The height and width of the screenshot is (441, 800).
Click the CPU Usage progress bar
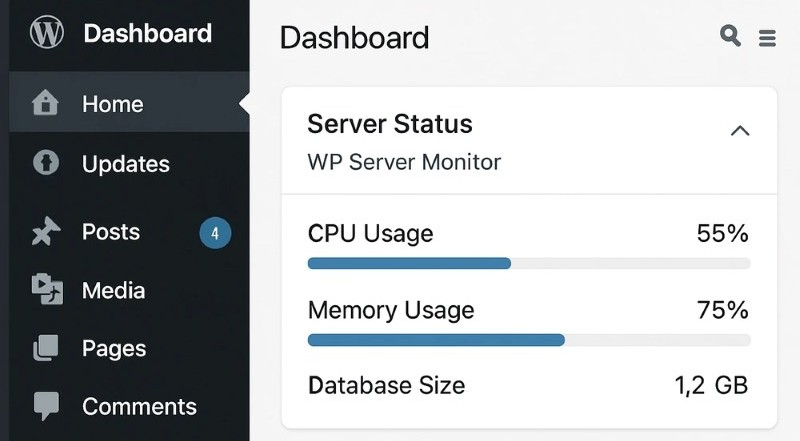tap(528, 263)
